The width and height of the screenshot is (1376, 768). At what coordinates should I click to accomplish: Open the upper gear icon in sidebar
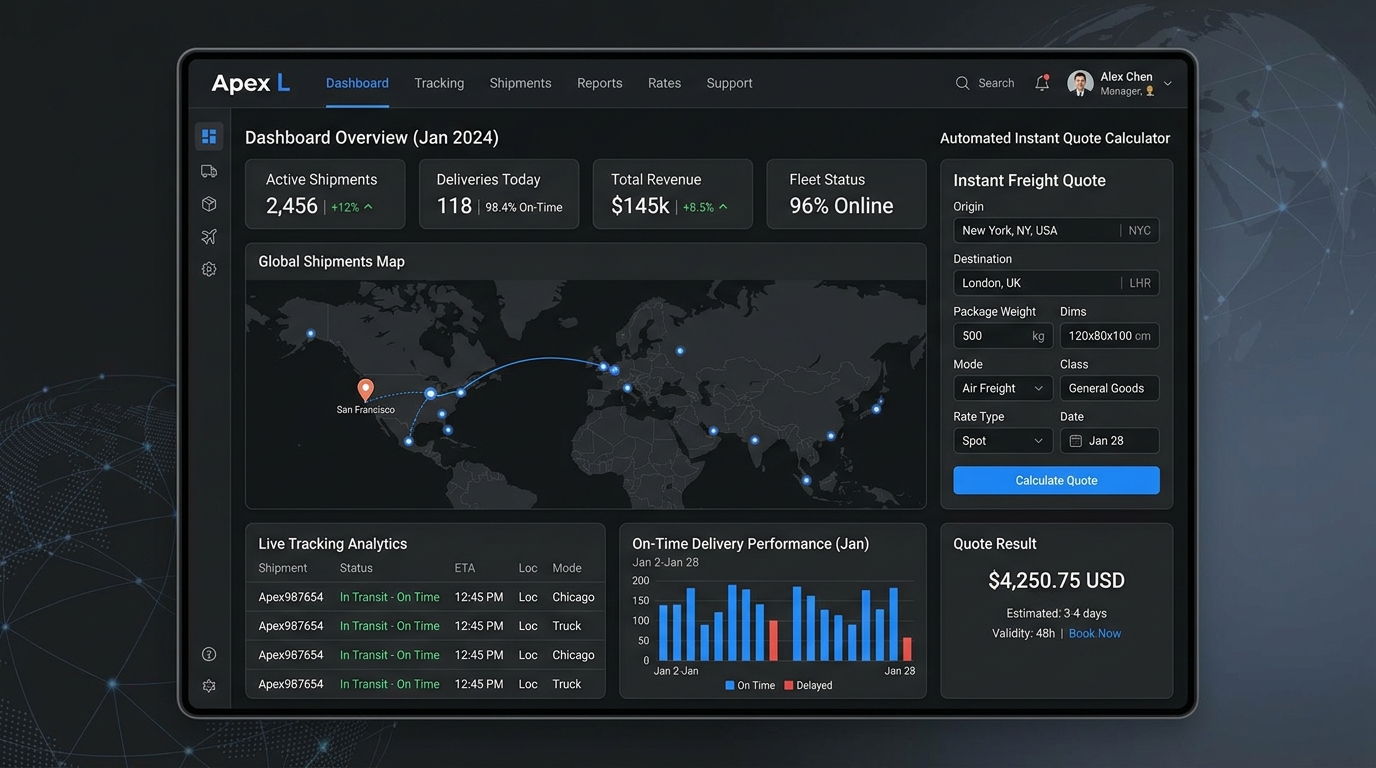(209, 269)
